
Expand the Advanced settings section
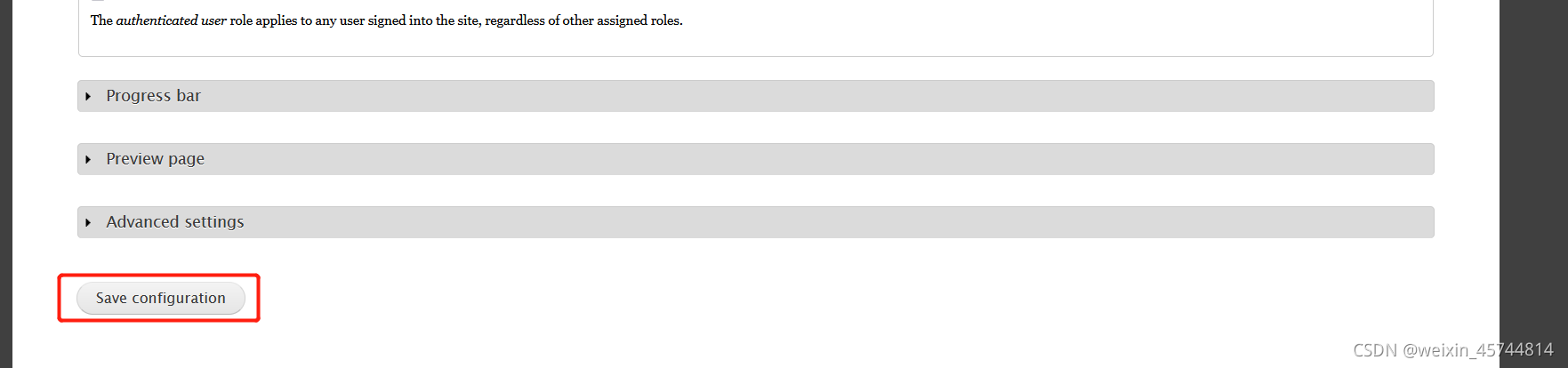coord(755,222)
